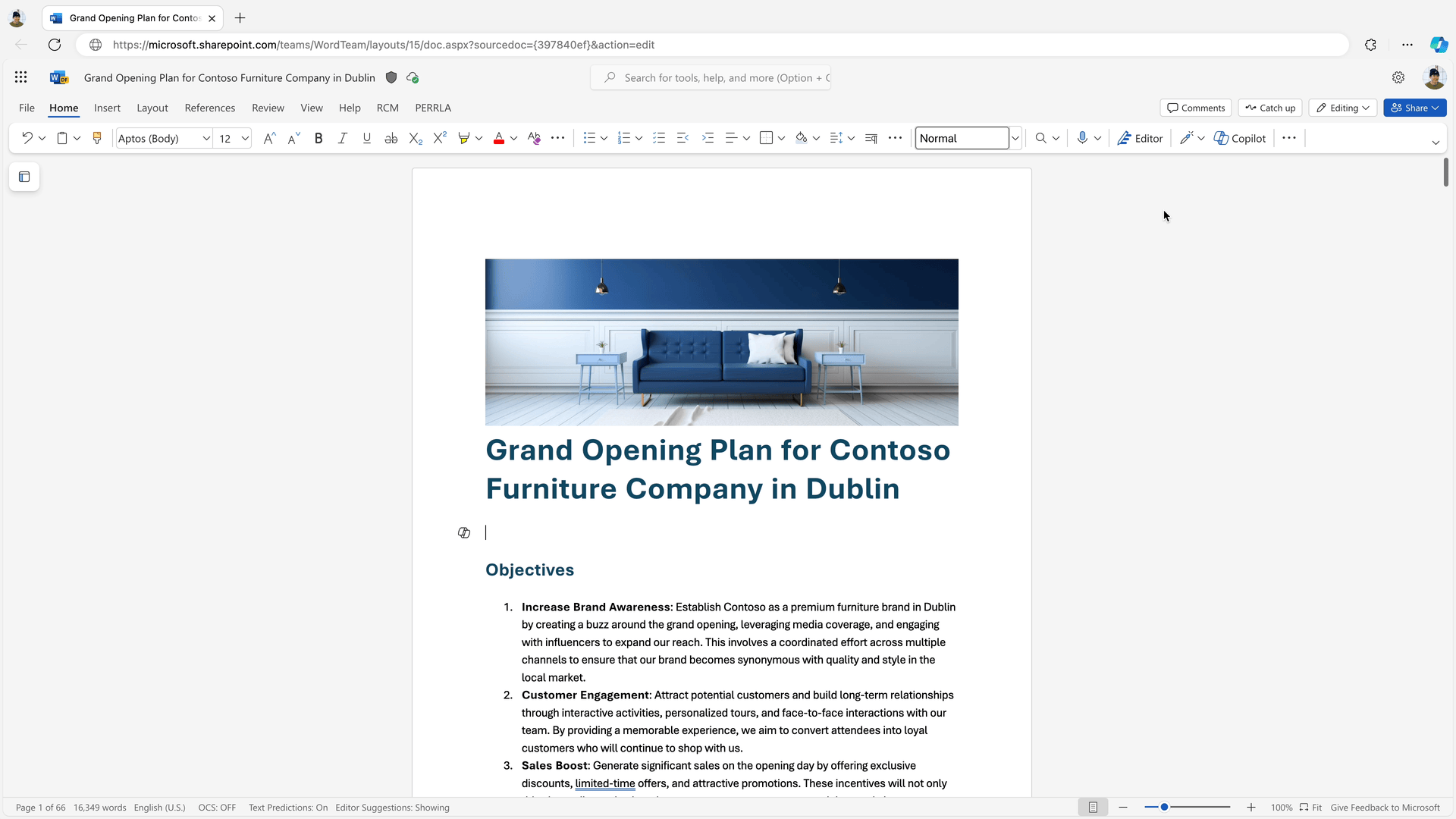Select the Italic formatting icon

click(x=343, y=138)
